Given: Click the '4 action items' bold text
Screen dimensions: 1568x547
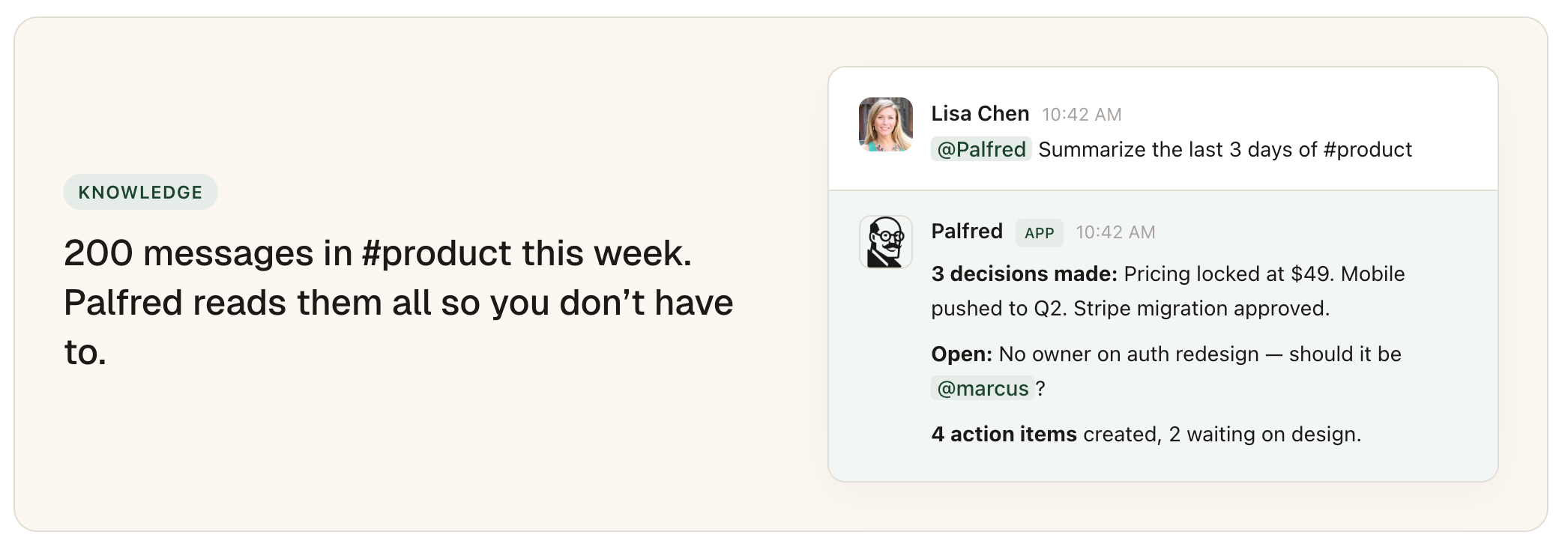Looking at the screenshot, I should tap(1004, 434).
